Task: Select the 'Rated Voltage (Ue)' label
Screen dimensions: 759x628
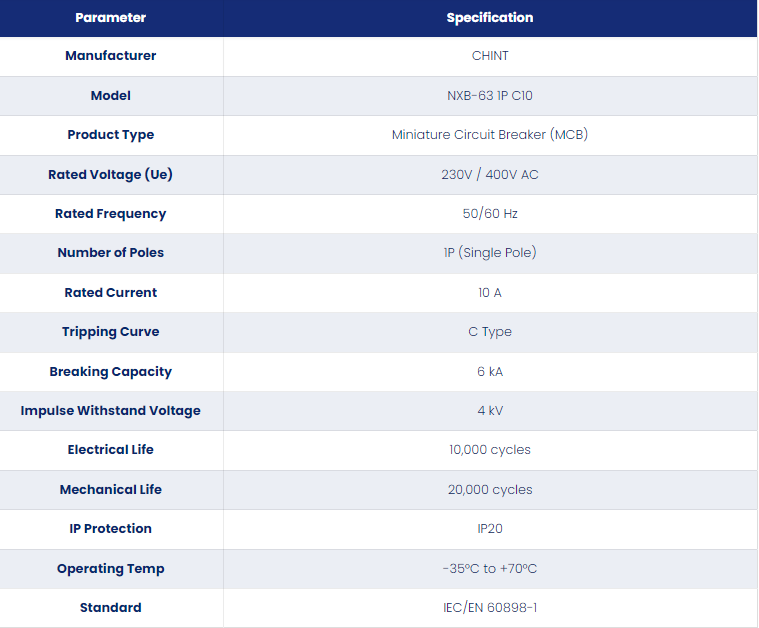Action: [110, 174]
